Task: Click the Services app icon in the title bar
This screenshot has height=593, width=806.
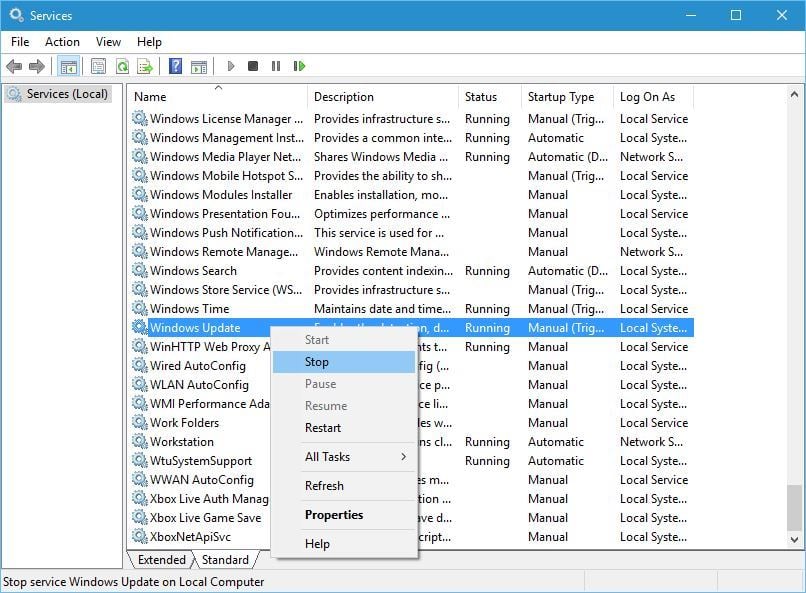Action: (x=16, y=15)
